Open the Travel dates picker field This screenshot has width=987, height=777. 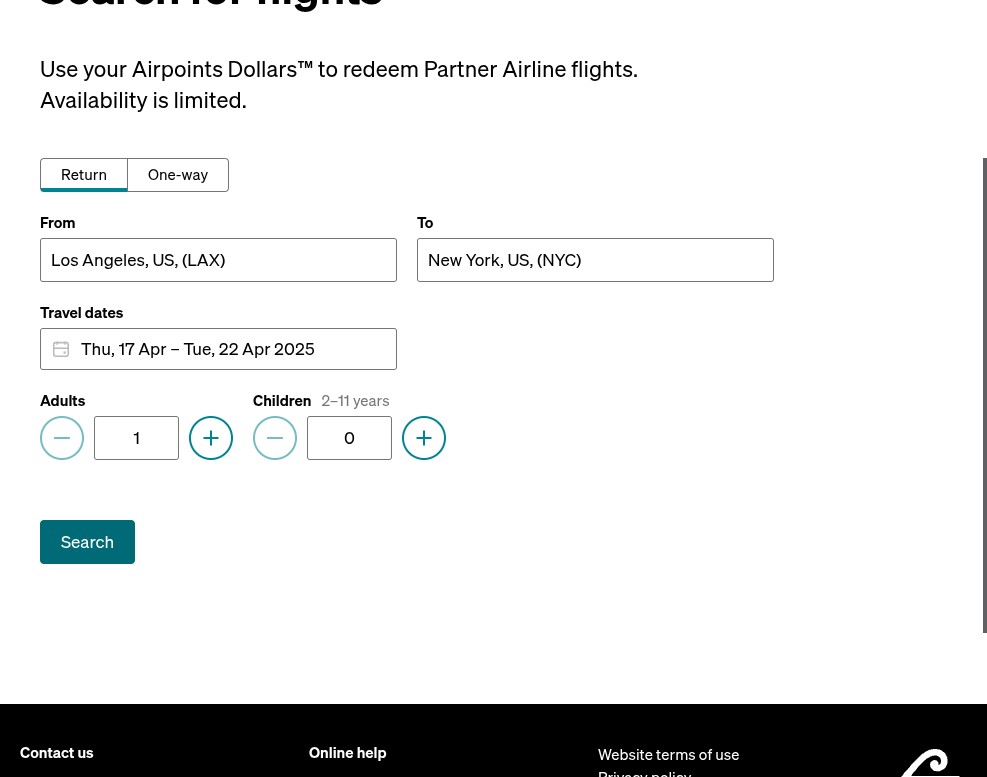pos(218,349)
